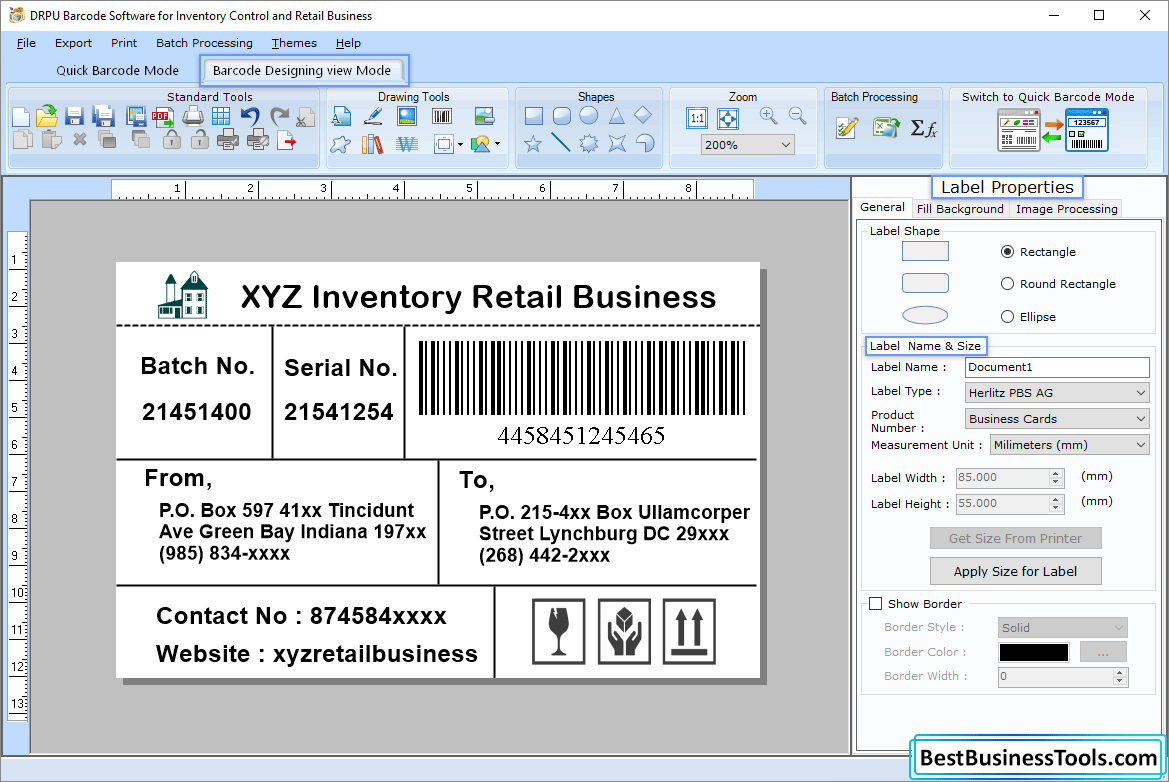The height and width of the screenshot is (782, 1169).
Task: Select the Ellipse shape tool in Shapes
Action: [x=589, y=116]
